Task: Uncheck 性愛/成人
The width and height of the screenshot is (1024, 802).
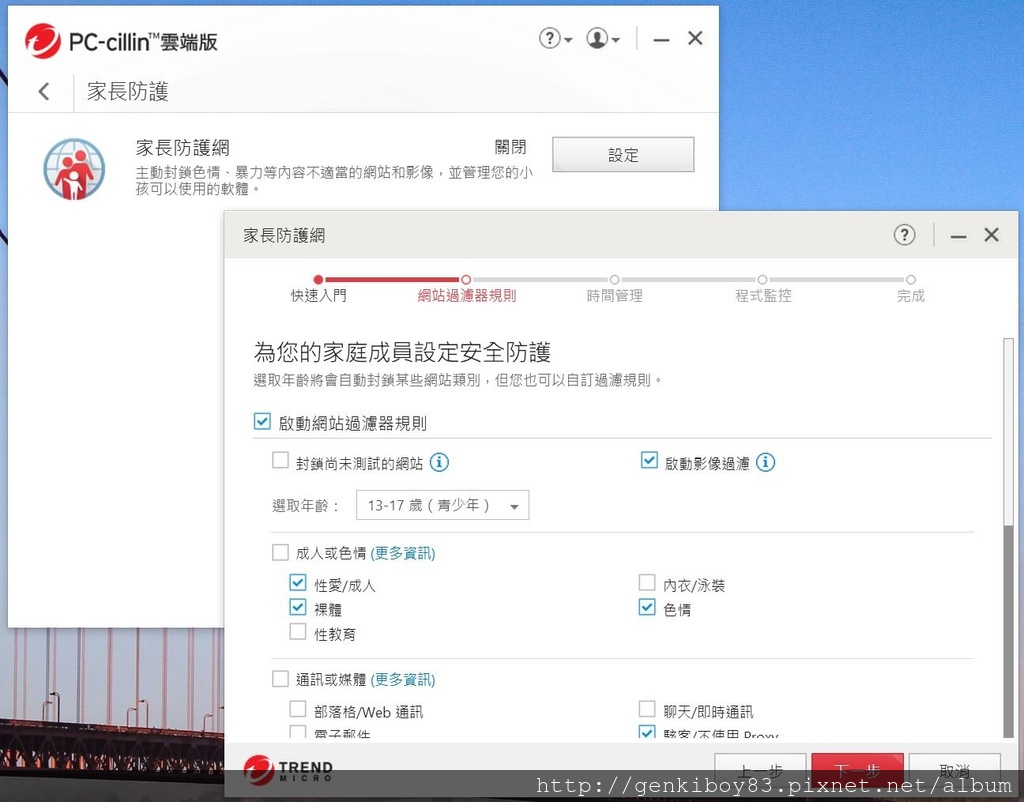Action: tap(298, 582)
